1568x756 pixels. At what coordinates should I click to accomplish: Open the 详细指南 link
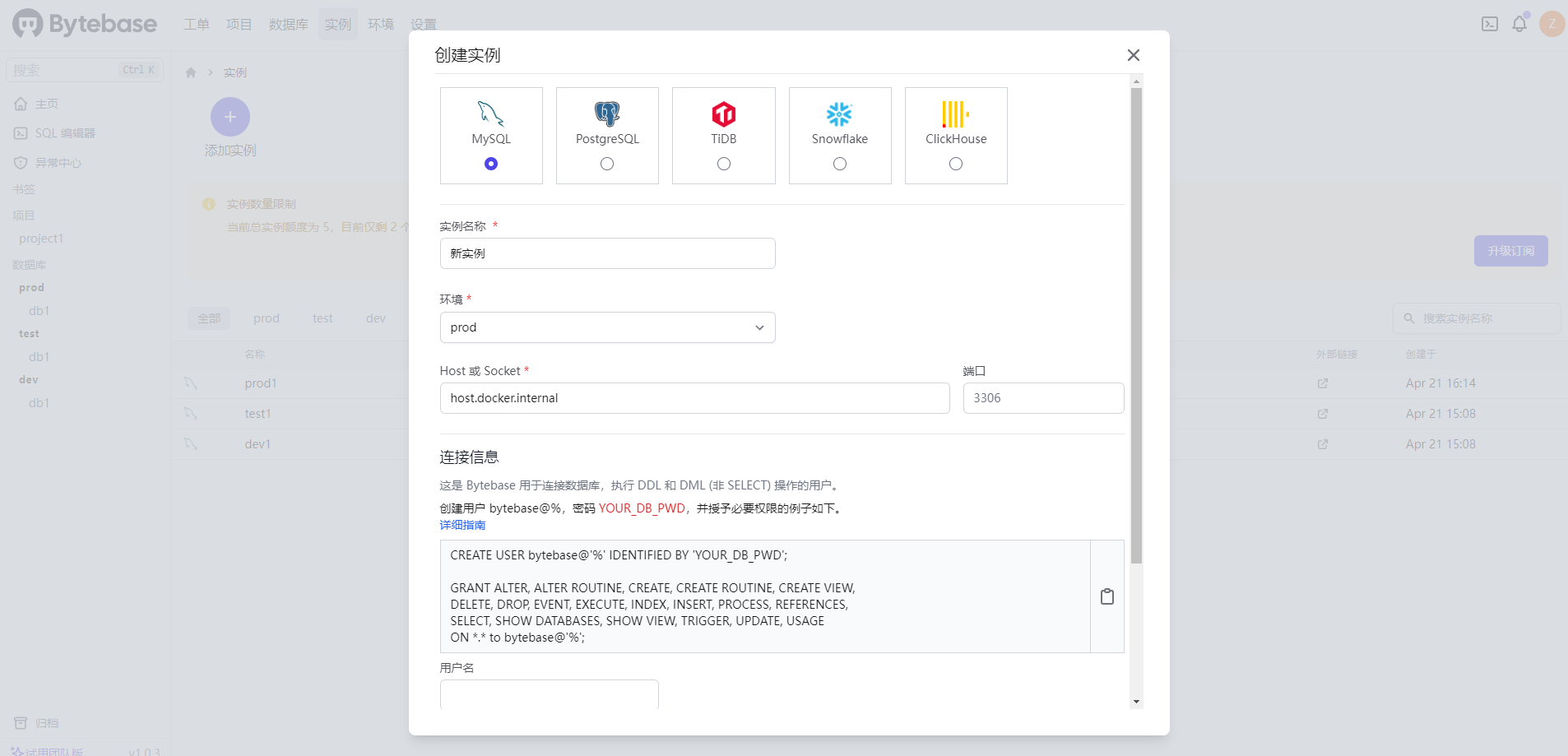point(462,525)
